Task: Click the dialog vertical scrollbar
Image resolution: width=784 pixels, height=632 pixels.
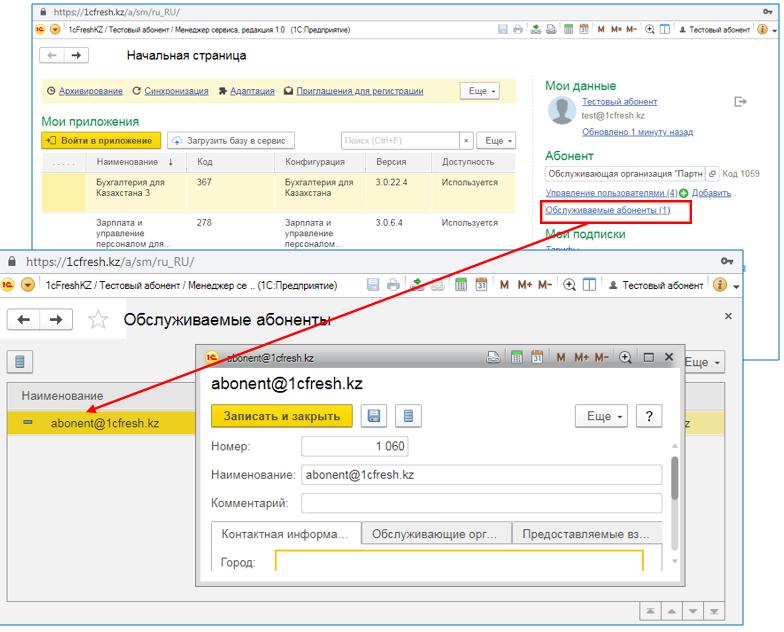Action: pos(674,478)
